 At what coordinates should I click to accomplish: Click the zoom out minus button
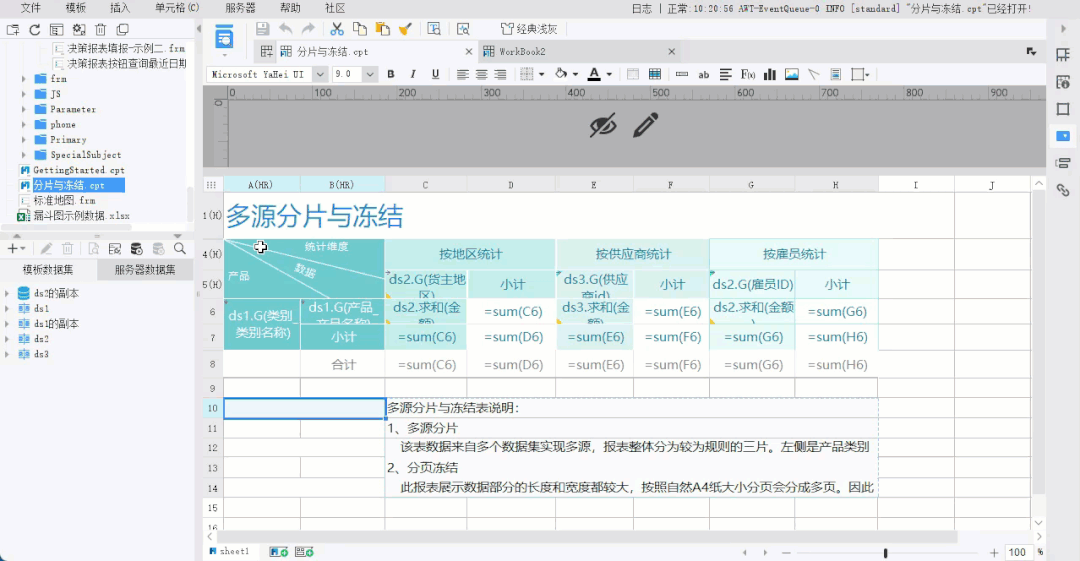click(x=786, y=553)
